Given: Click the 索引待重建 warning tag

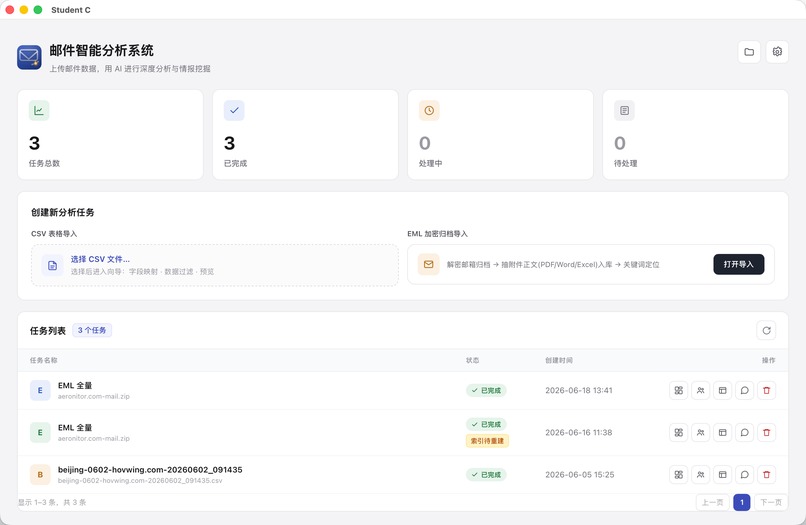Looking at the screenshot, I should 487,441.
